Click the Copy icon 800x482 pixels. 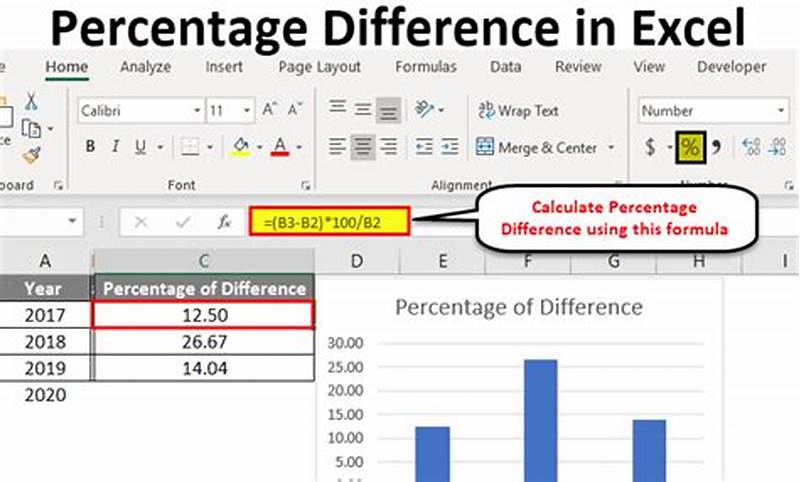pos(31,129)
